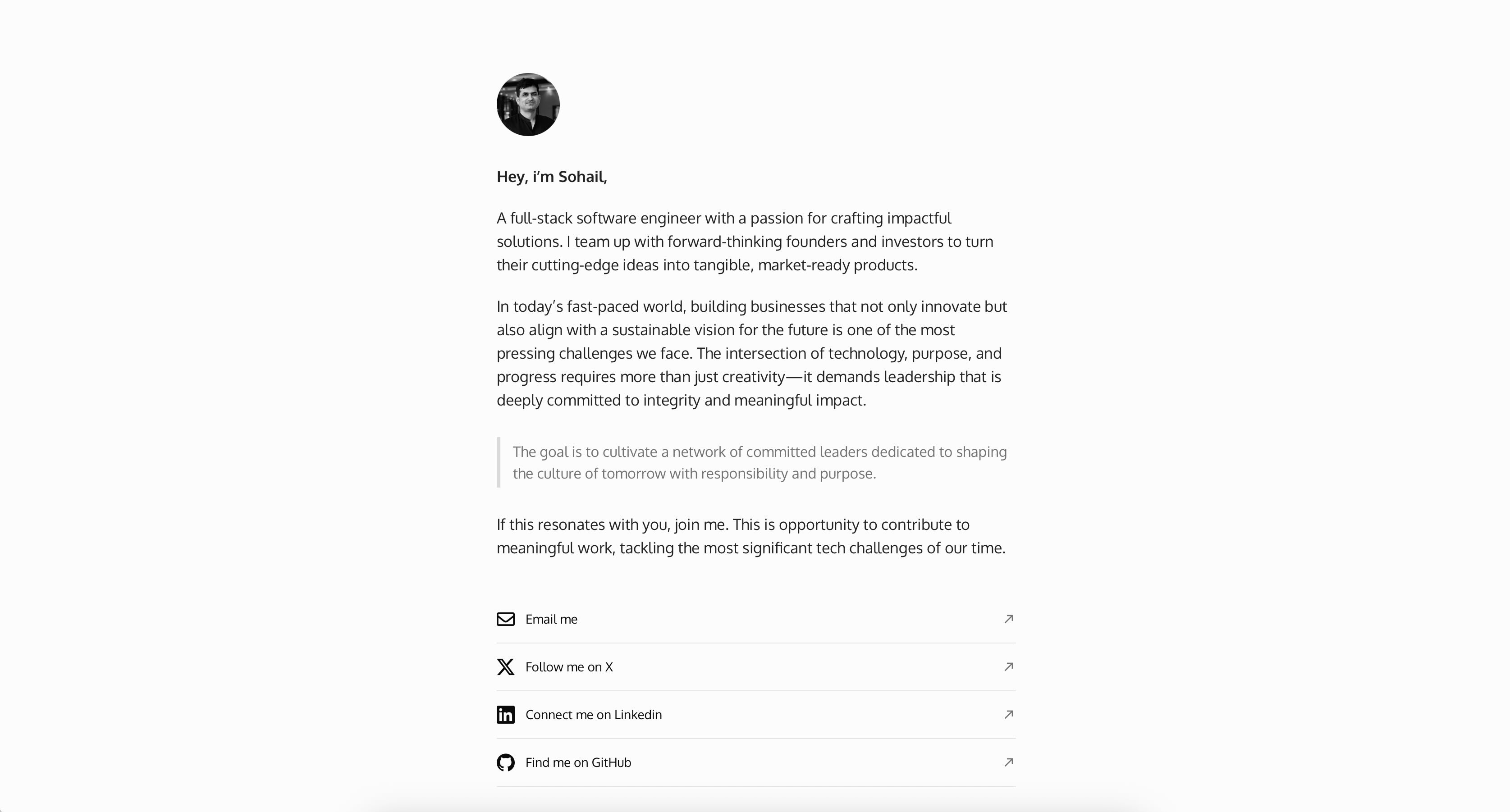Click the X logo icon
This screenshot has height=812, width=1510.
pyautogui.click(x=505, y=667)
